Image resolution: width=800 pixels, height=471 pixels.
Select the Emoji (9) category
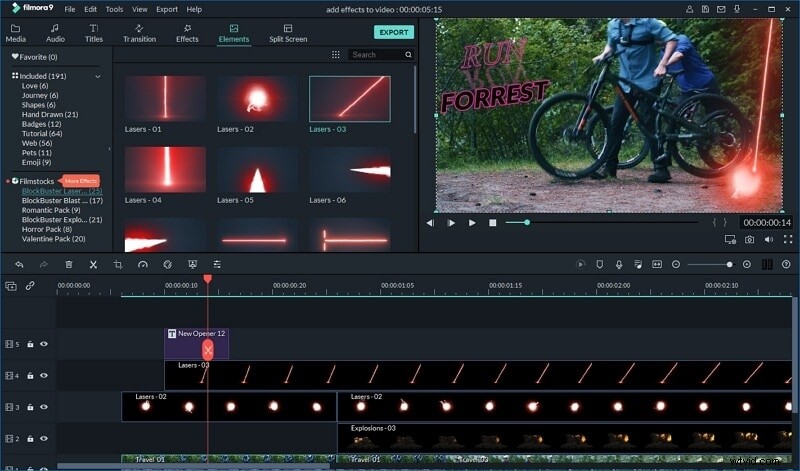coord(36,162)
